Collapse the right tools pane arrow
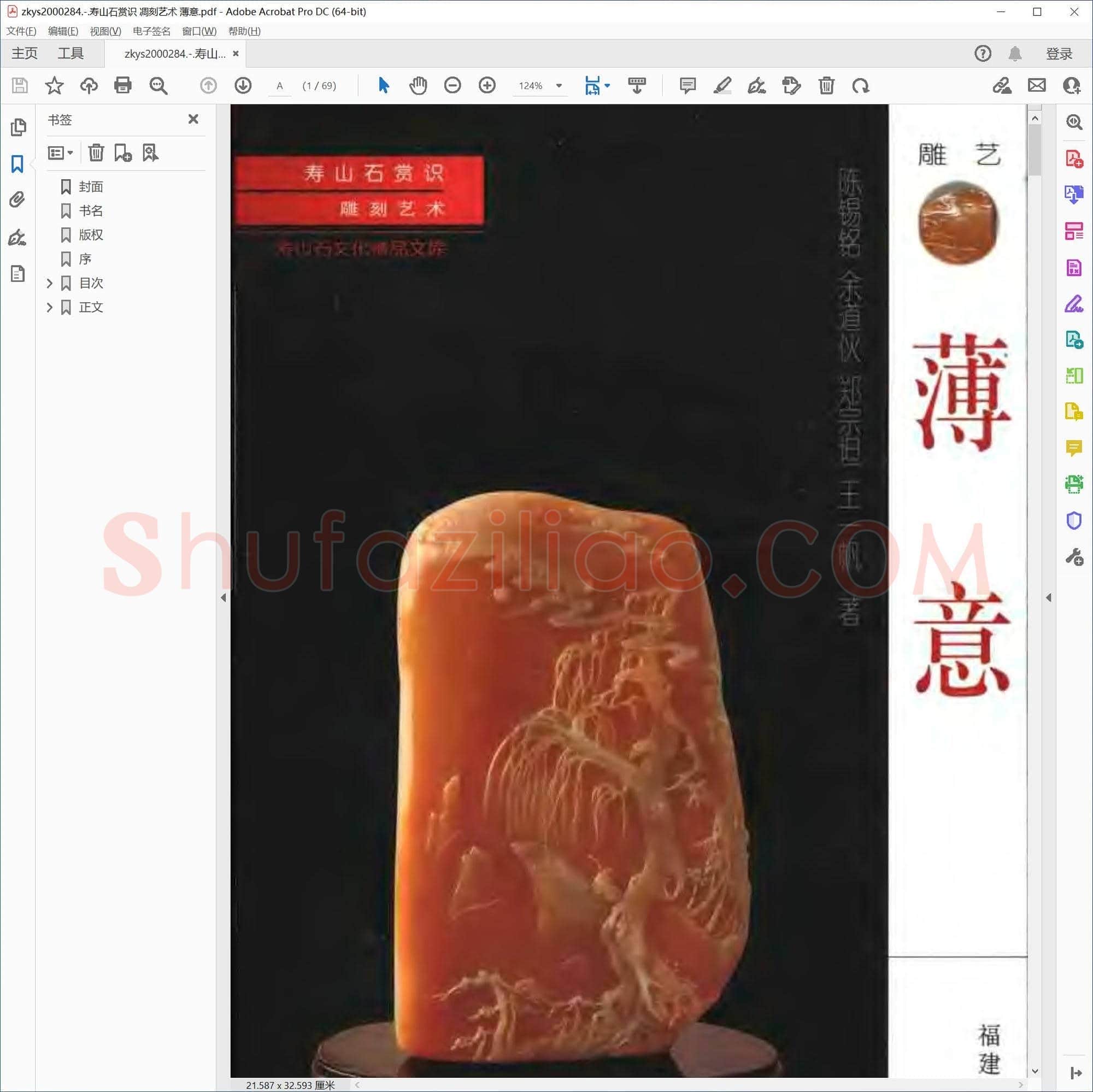 coord(1048,597)
